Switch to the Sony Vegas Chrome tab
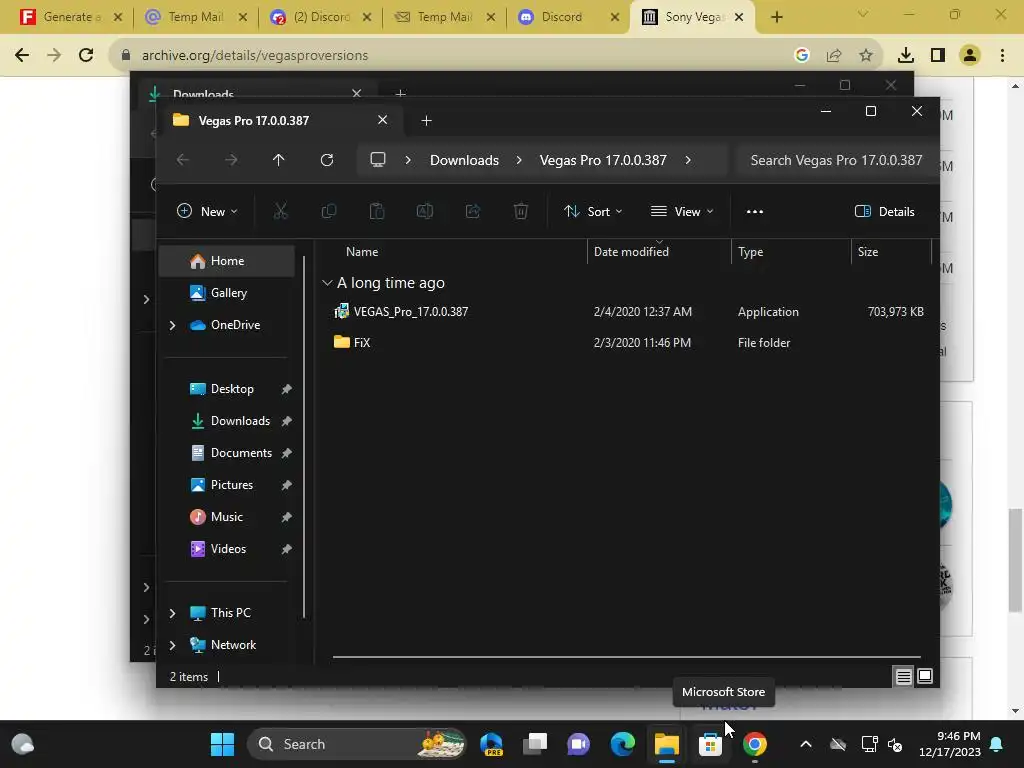The width and height of the screenshot is (1024, 768). [x=692, y=17]
